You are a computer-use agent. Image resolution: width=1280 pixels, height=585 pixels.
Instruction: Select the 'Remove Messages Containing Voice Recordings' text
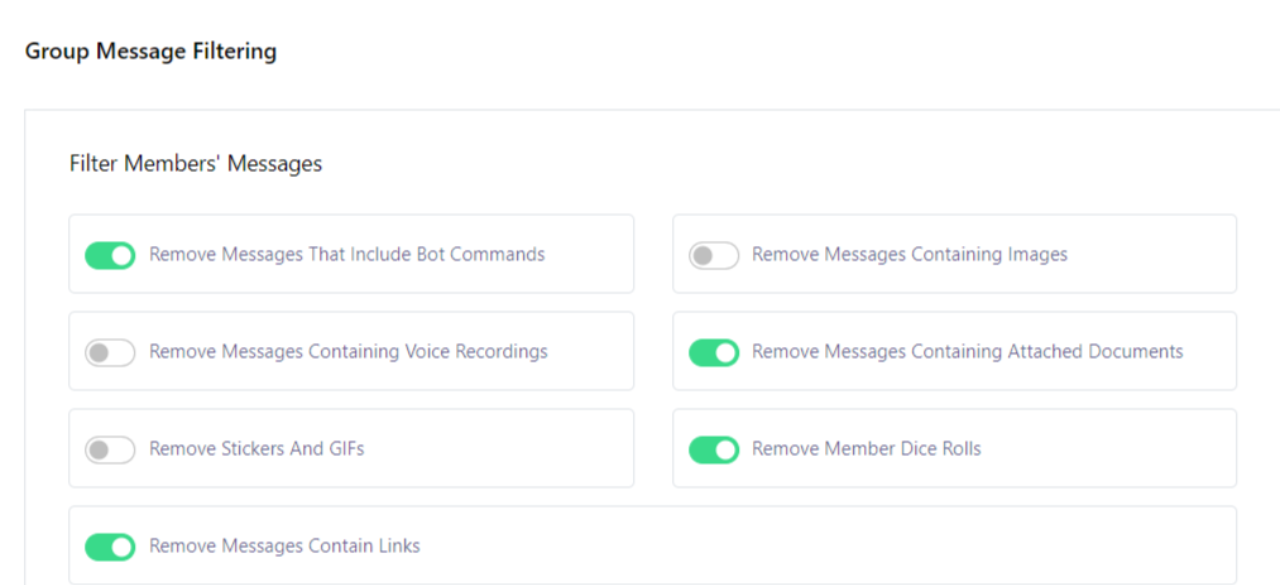349,351
